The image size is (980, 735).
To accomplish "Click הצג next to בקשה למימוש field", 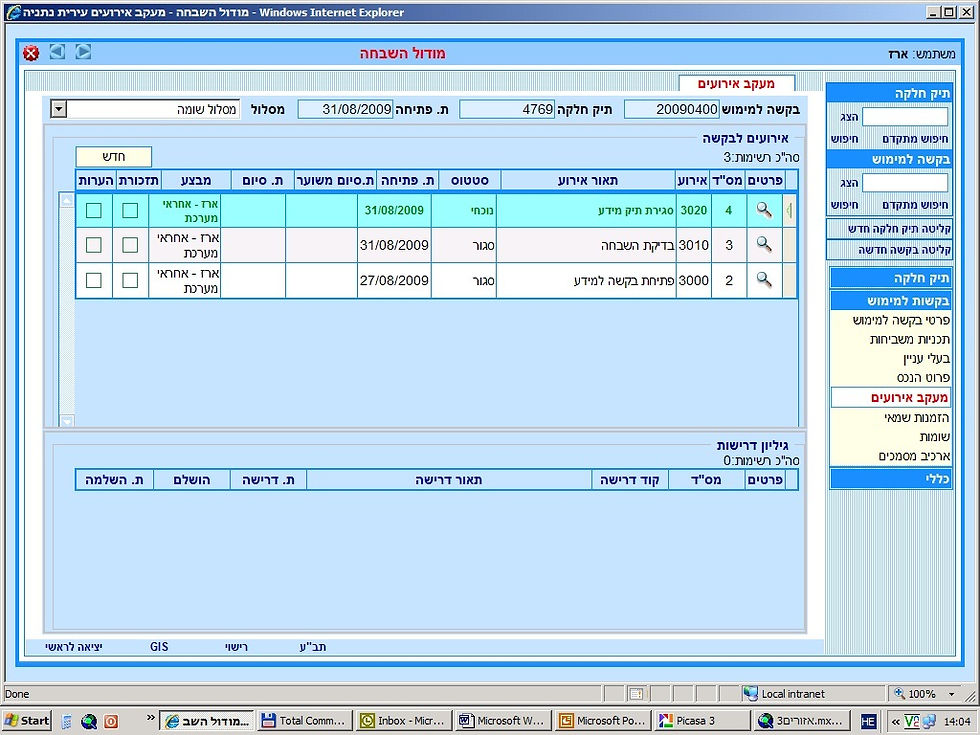I will click(x=849, y=182).
